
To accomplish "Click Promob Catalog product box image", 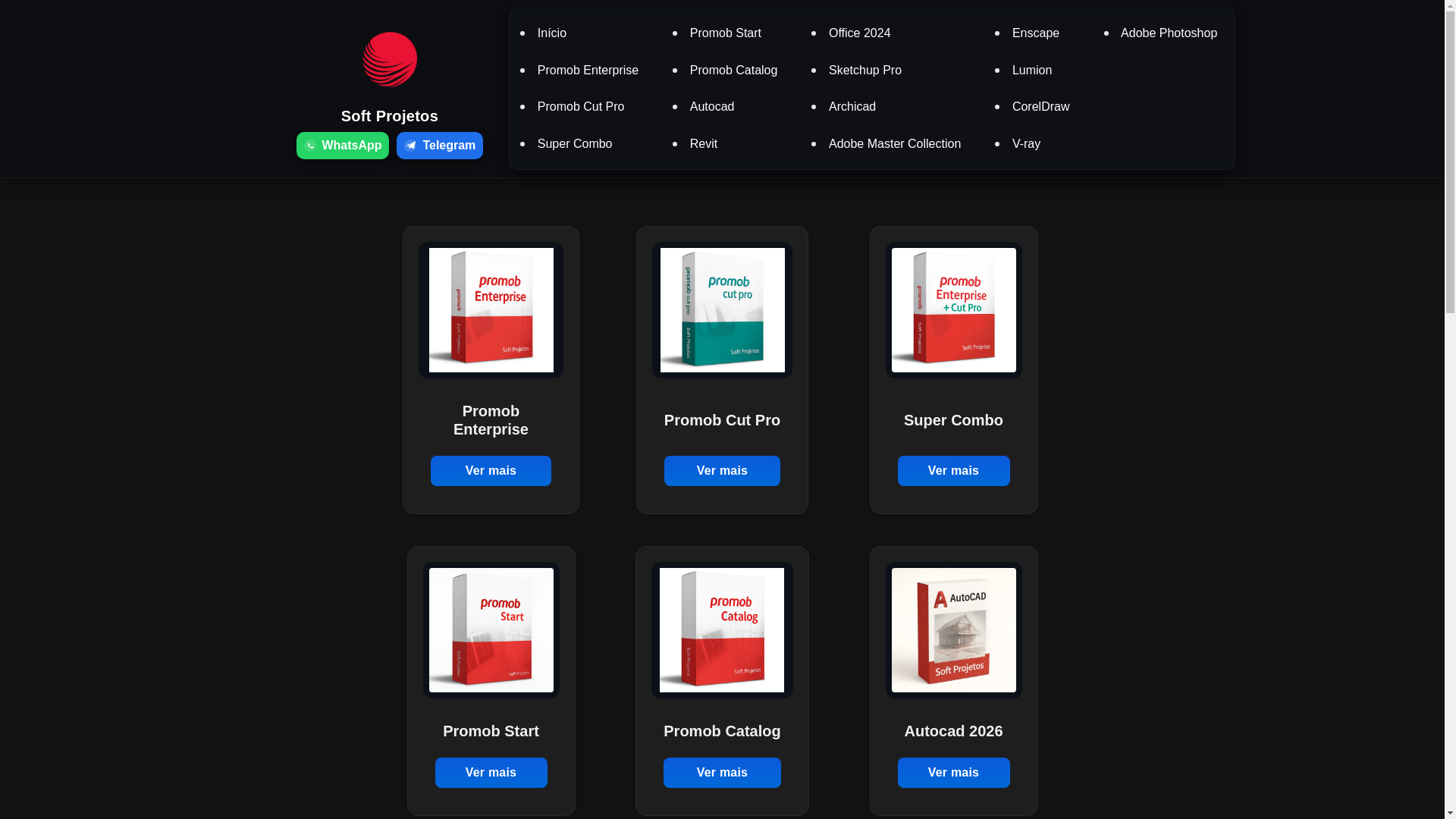I will coord(722,630).
